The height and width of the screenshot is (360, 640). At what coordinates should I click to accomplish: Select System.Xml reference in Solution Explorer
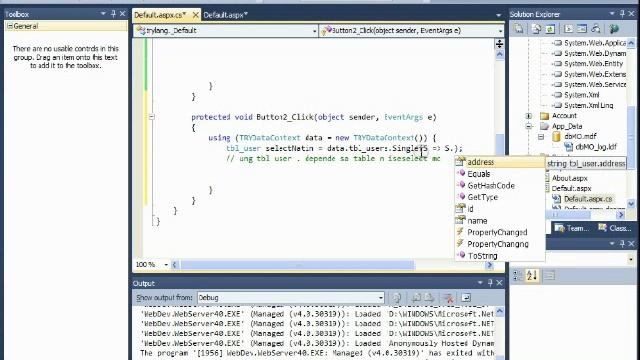[581, 95]
